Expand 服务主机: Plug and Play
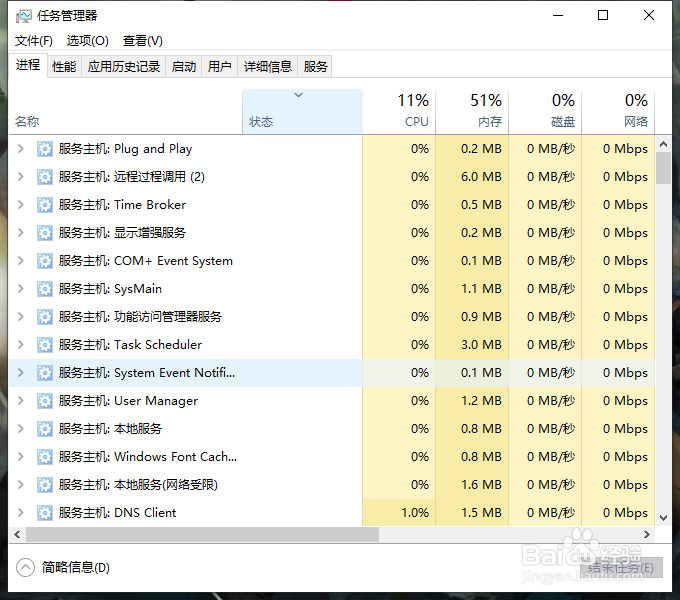Screen dimensions: 680x600 pos(20,149)
